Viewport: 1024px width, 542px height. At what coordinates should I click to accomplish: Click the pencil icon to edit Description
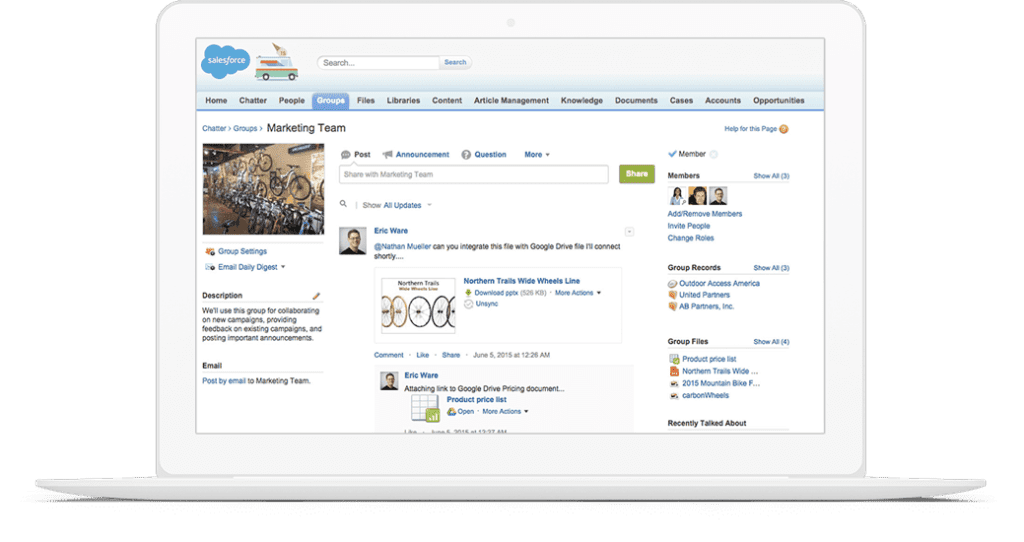click(x=317, y=296)
